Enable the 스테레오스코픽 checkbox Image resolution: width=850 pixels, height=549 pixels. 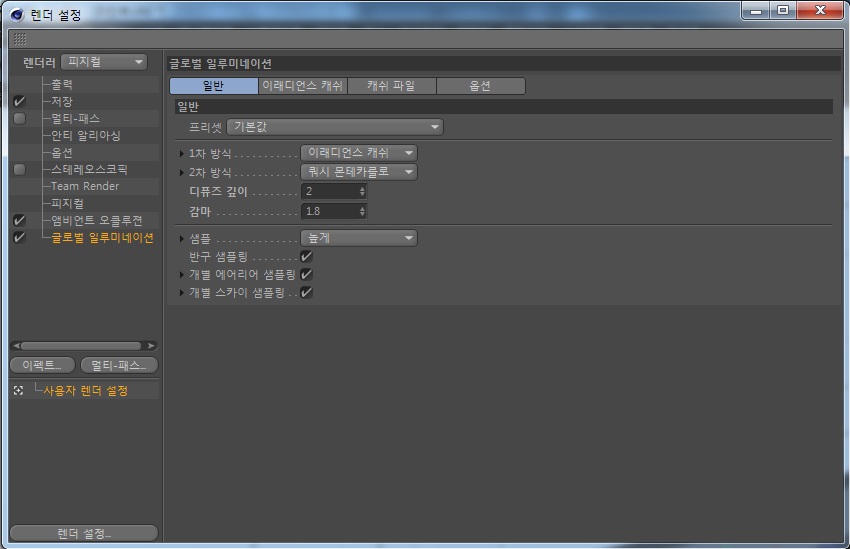click(19, 170)
